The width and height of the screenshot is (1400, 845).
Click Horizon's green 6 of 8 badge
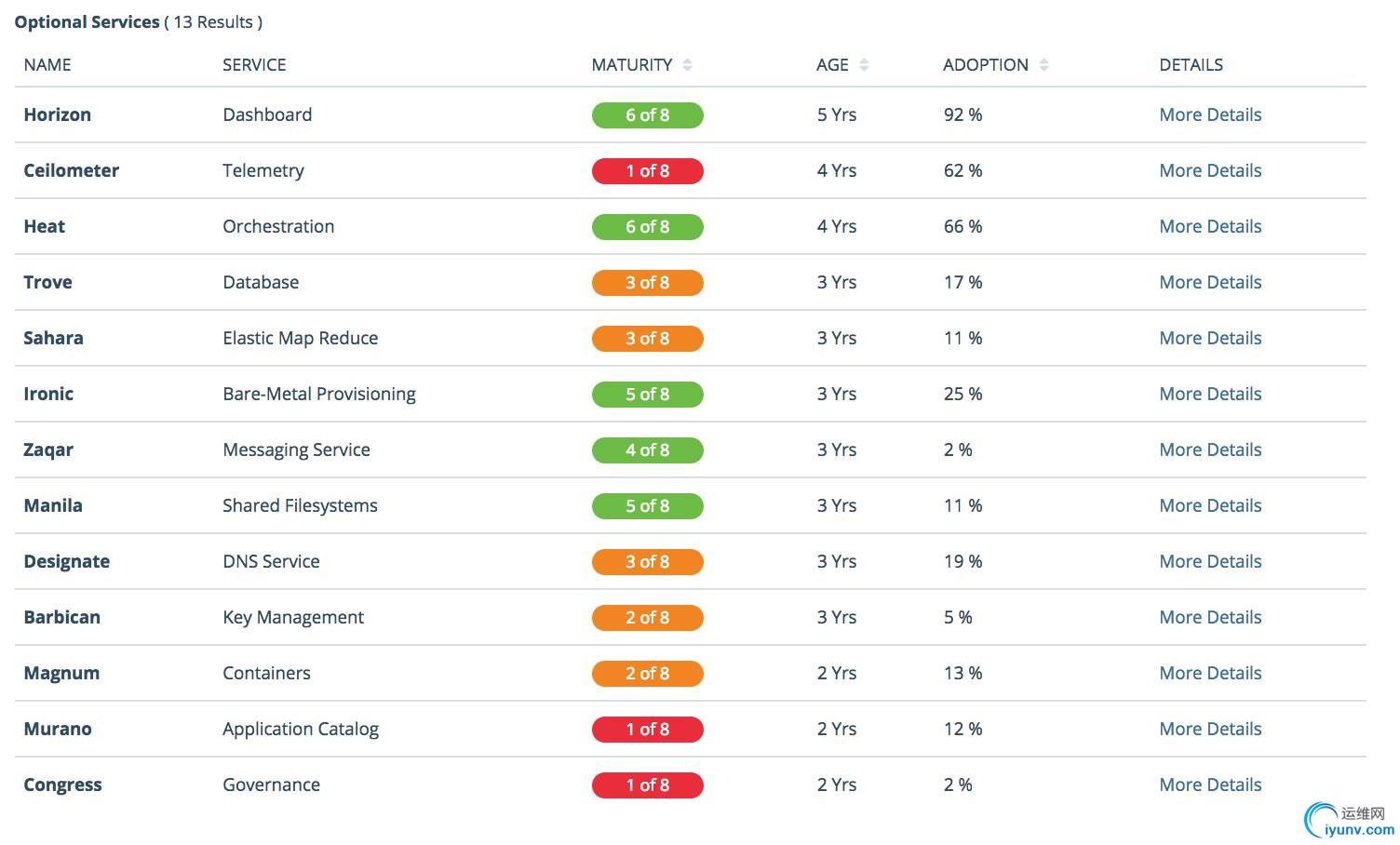coord(647,115)
